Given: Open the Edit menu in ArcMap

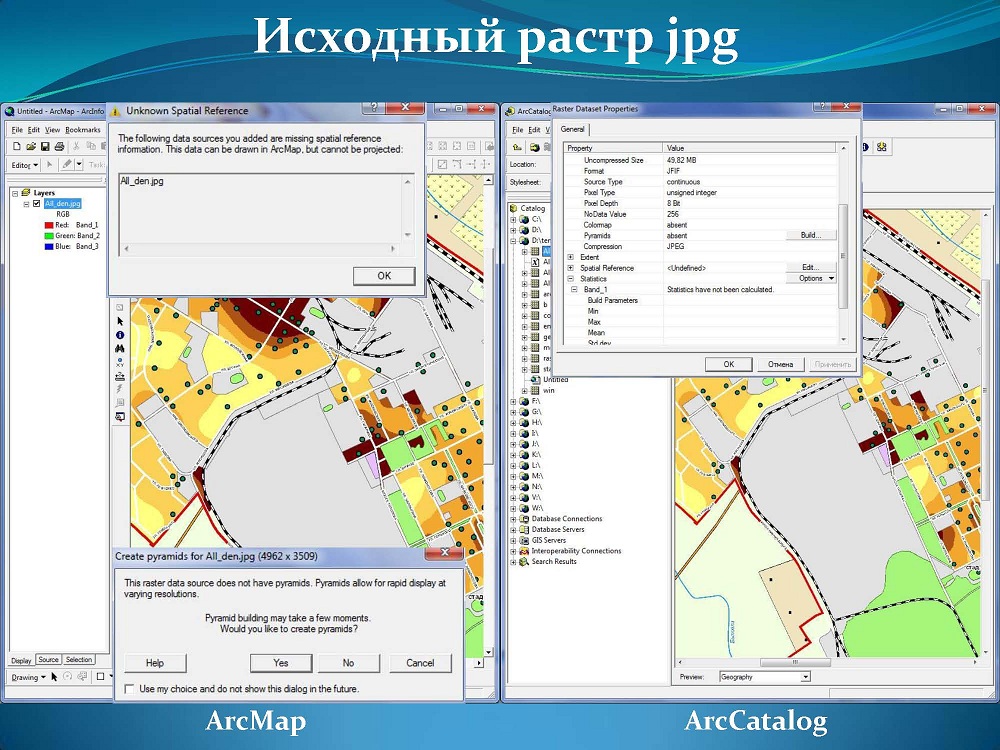Looking at the screenshot, I should tap(34, 129).
